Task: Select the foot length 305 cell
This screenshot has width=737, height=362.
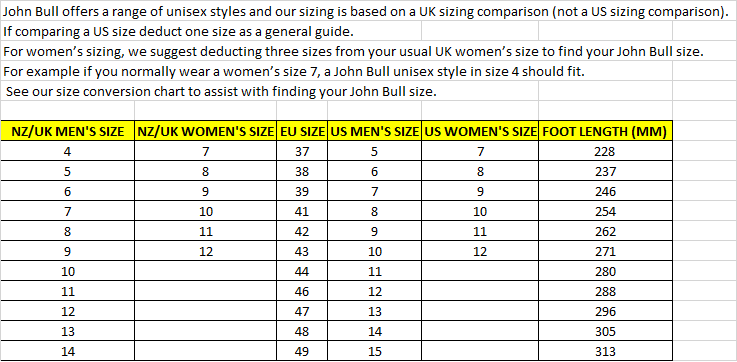Action: coord(605,331)
